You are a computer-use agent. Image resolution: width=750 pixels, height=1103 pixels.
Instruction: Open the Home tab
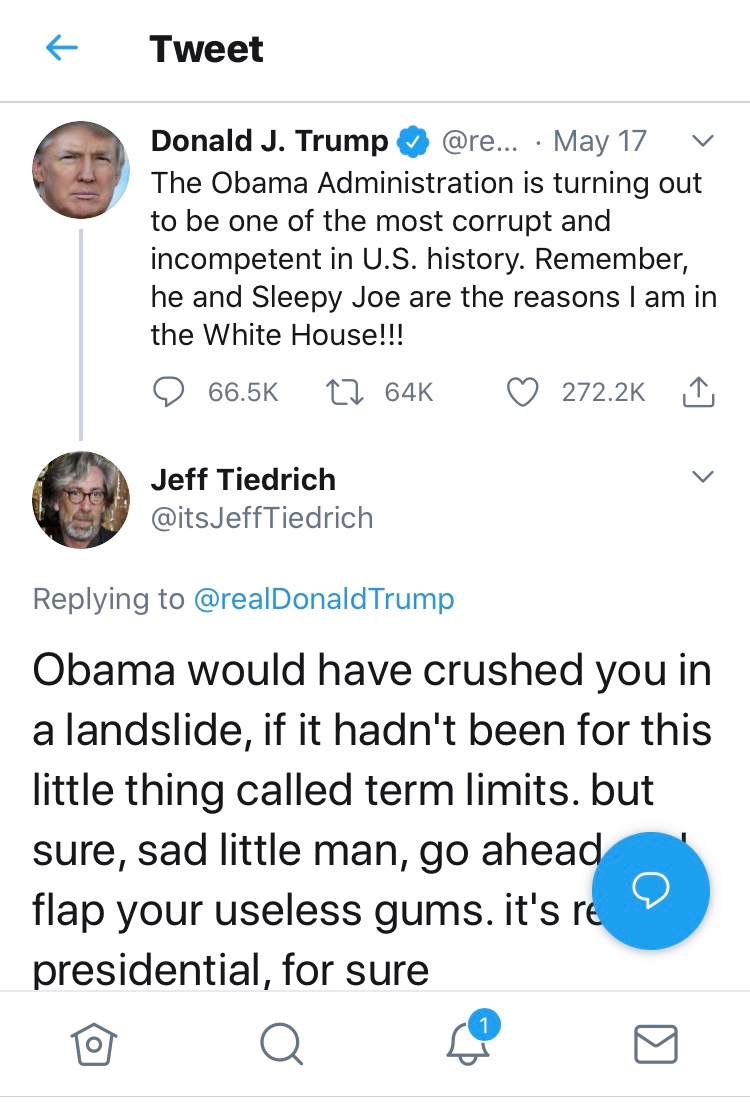click(92, 1045)
